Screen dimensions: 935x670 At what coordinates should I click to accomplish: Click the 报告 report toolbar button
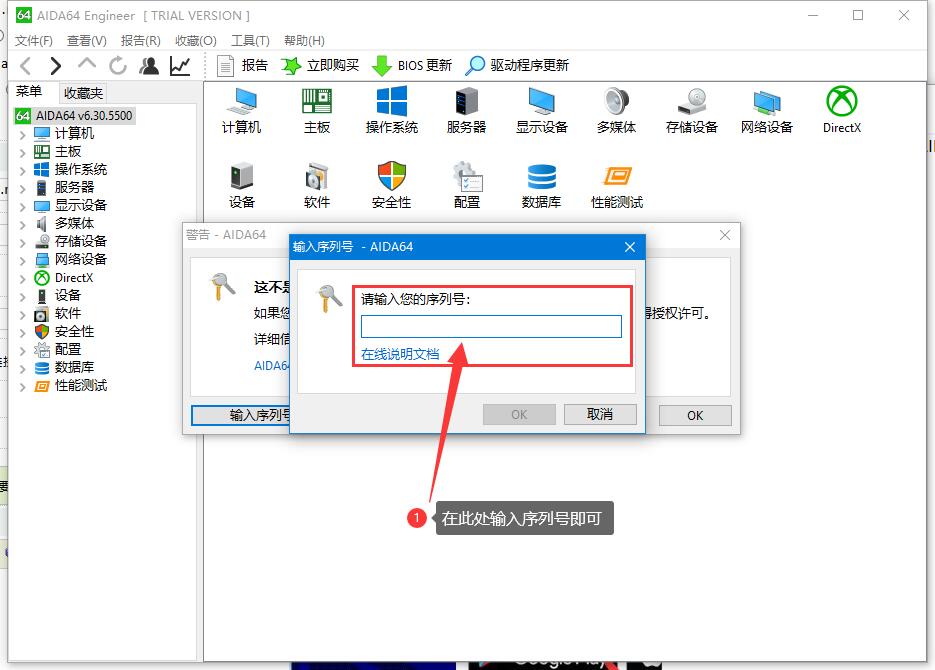(242, 66)
